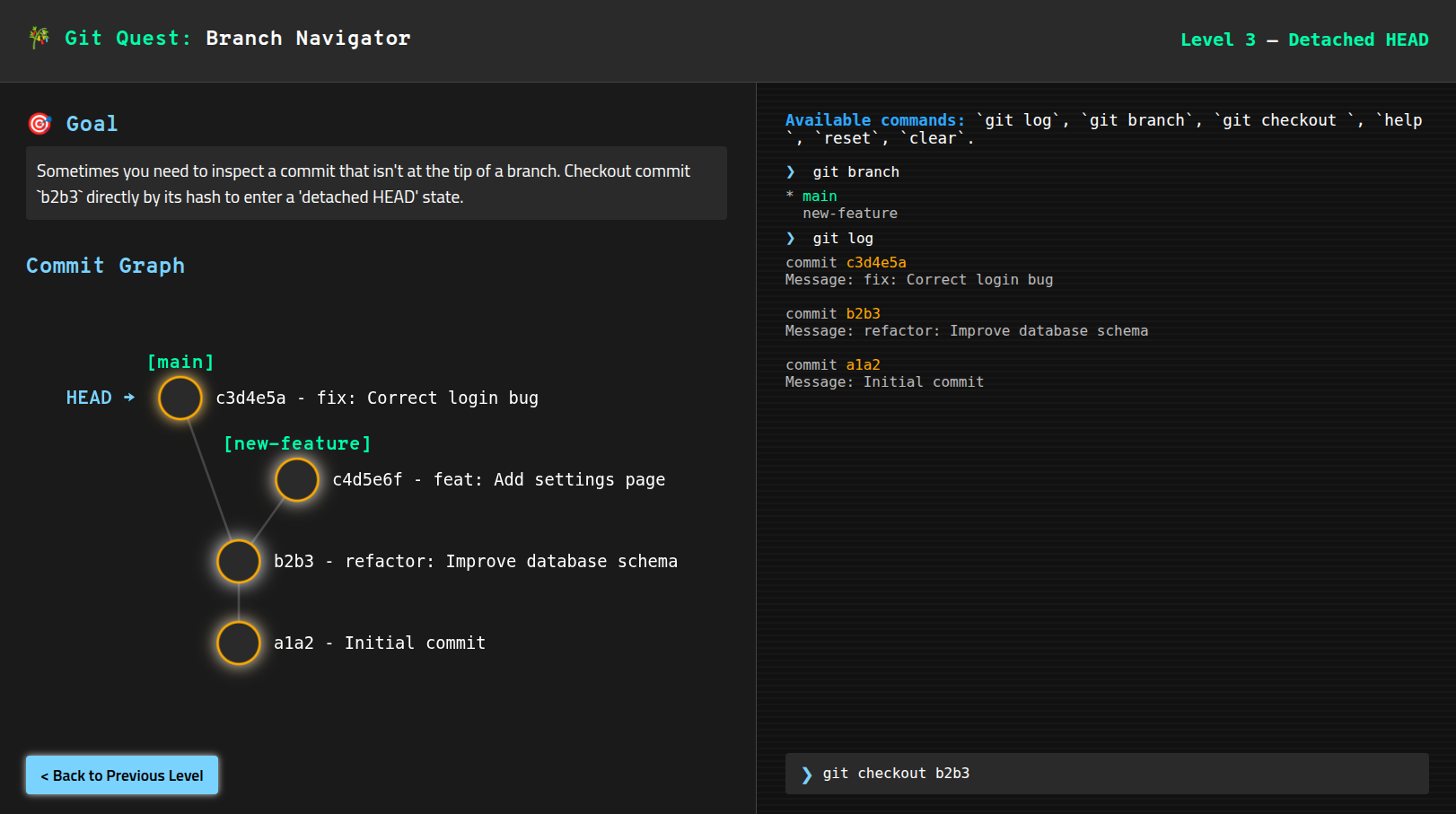
Task: Select the b2b3 commit node circle
Action: 239,562
